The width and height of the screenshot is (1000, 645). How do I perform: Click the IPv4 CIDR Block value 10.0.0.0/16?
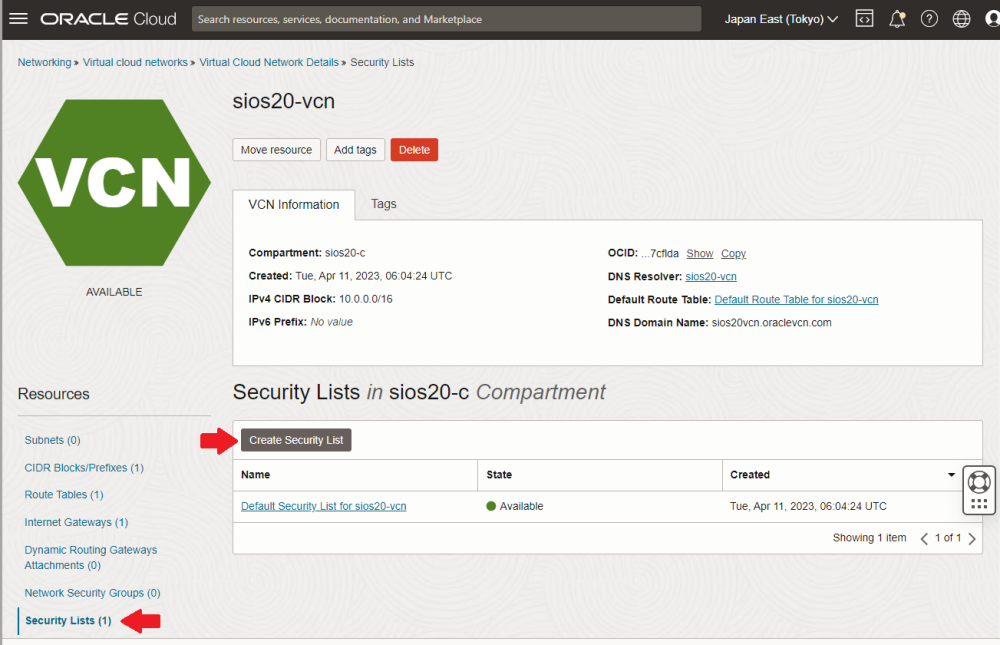pos(365,299)
